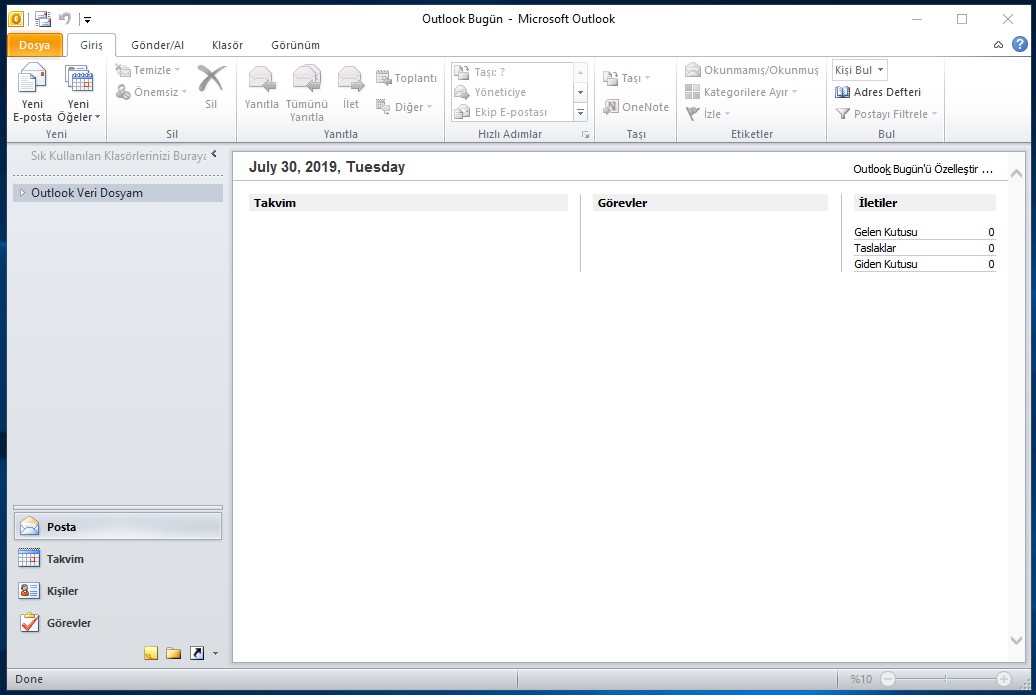
Task: Click the Temizle cleanup button
Action: pyautogui.click(x=148, y=70)
